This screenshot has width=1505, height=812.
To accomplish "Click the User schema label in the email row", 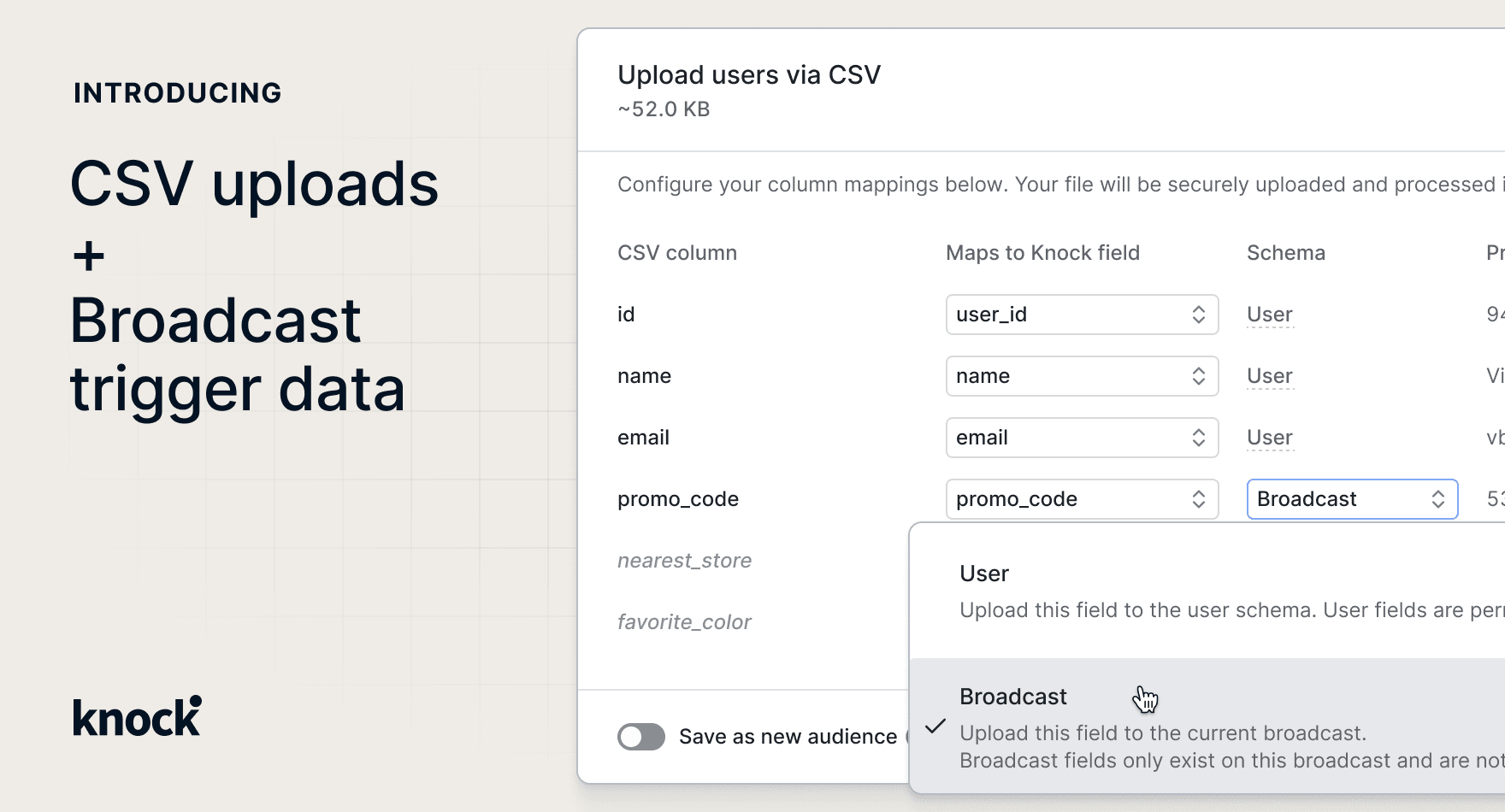I will (x=1270, y=438).
